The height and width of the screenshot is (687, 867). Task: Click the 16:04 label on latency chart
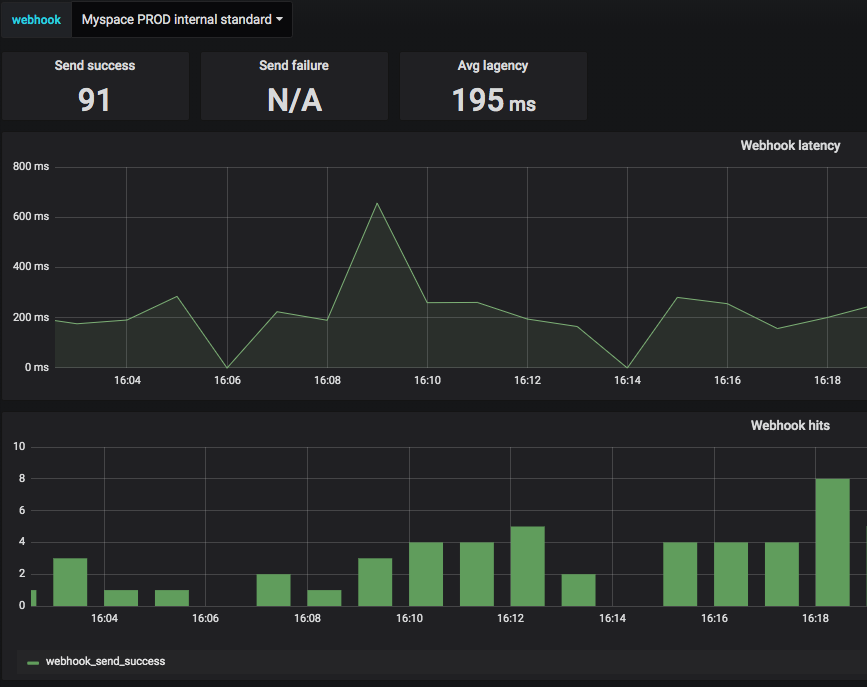127,381
